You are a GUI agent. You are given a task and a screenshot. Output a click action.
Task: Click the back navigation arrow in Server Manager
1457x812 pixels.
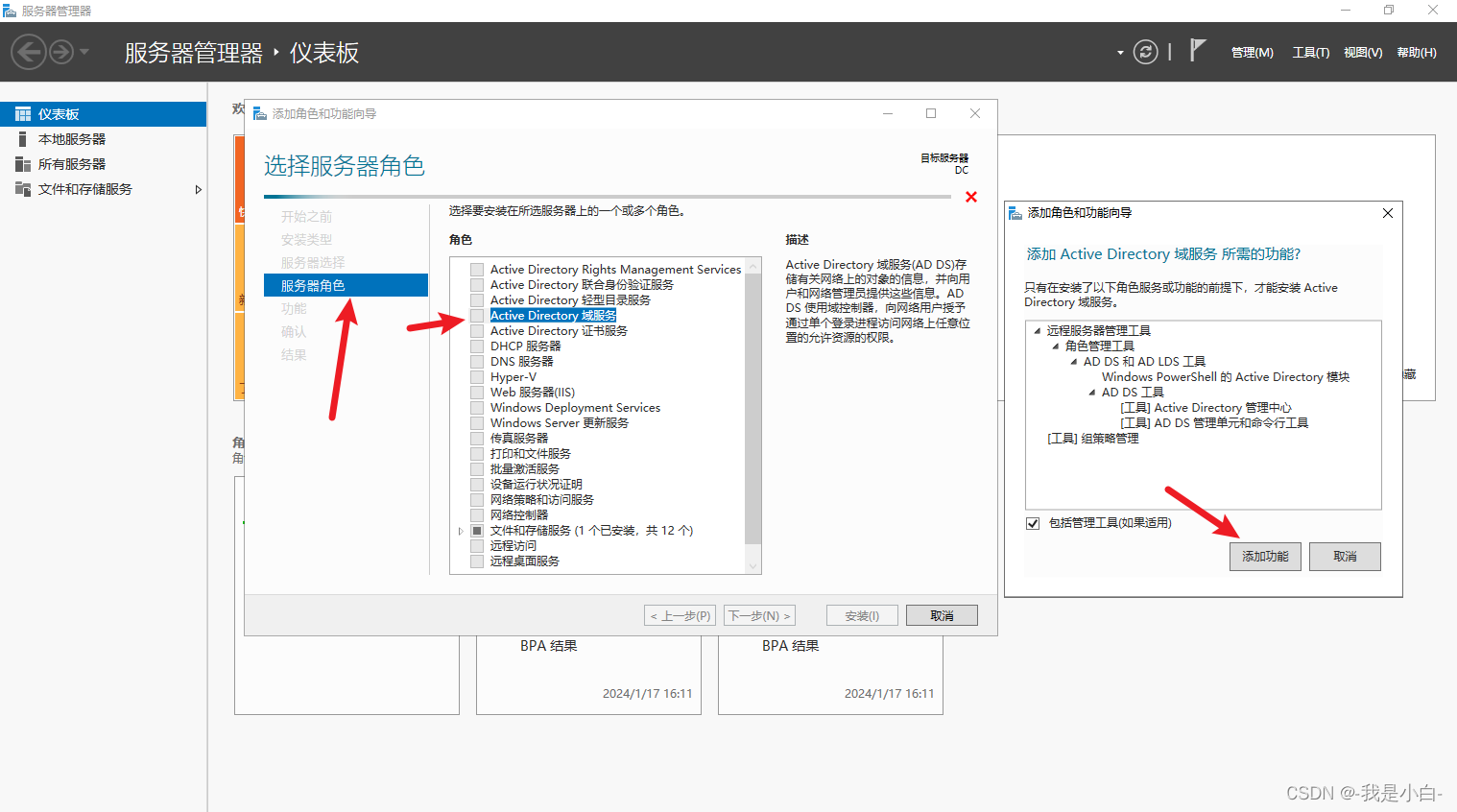click(x=29, y=52)
